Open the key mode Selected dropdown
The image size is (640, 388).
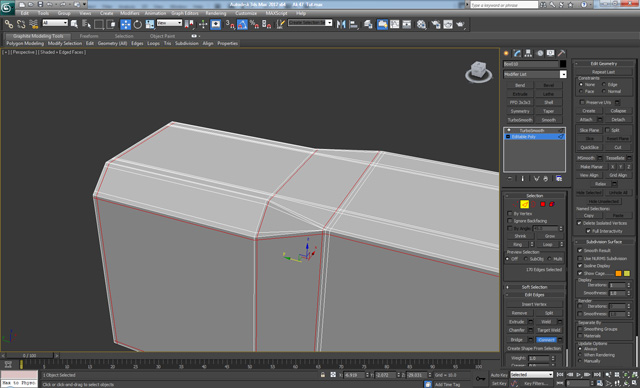coord(531,375)
